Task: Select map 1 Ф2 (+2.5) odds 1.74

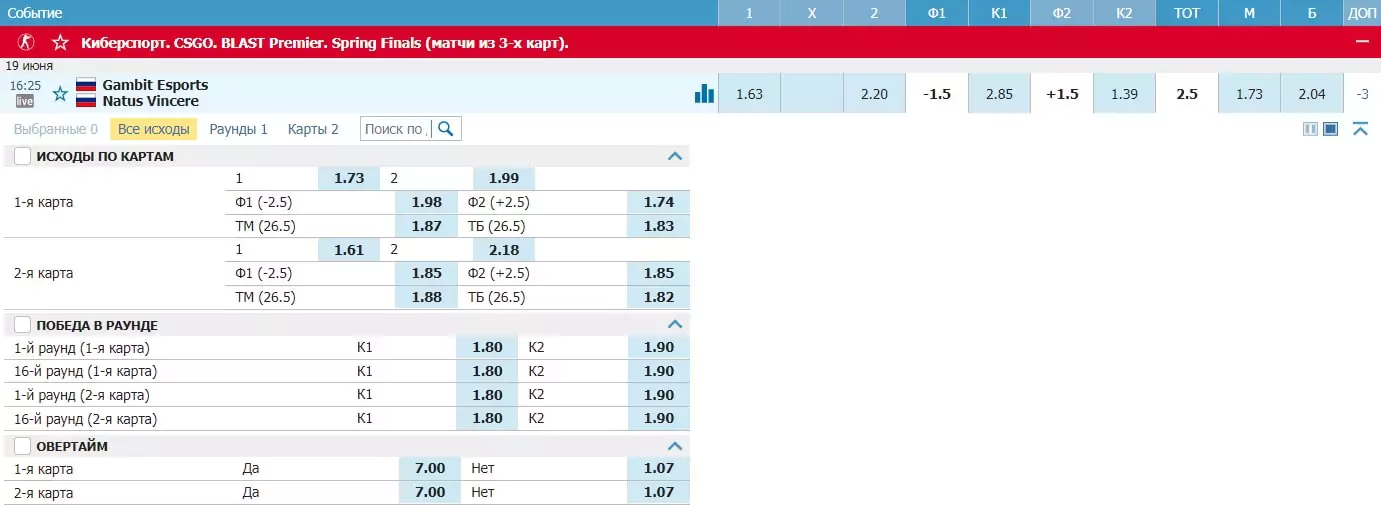Action: 659,202
